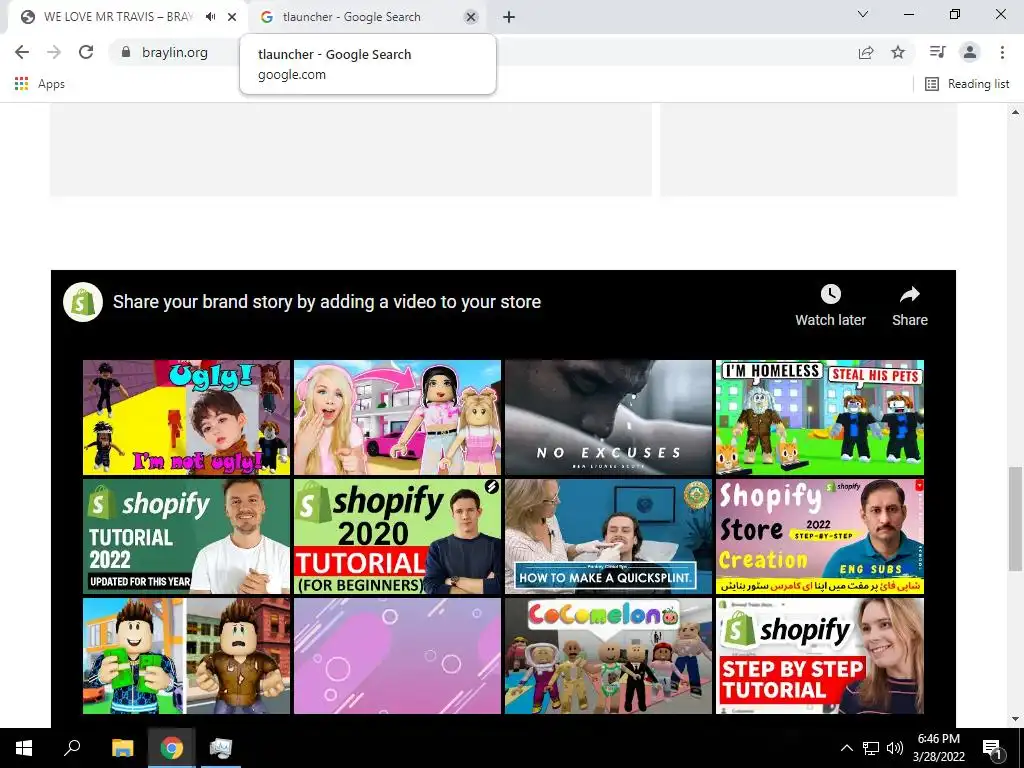Open the I'M HOMELESS pets thumbnail
1024x768 pixels.
820,417
